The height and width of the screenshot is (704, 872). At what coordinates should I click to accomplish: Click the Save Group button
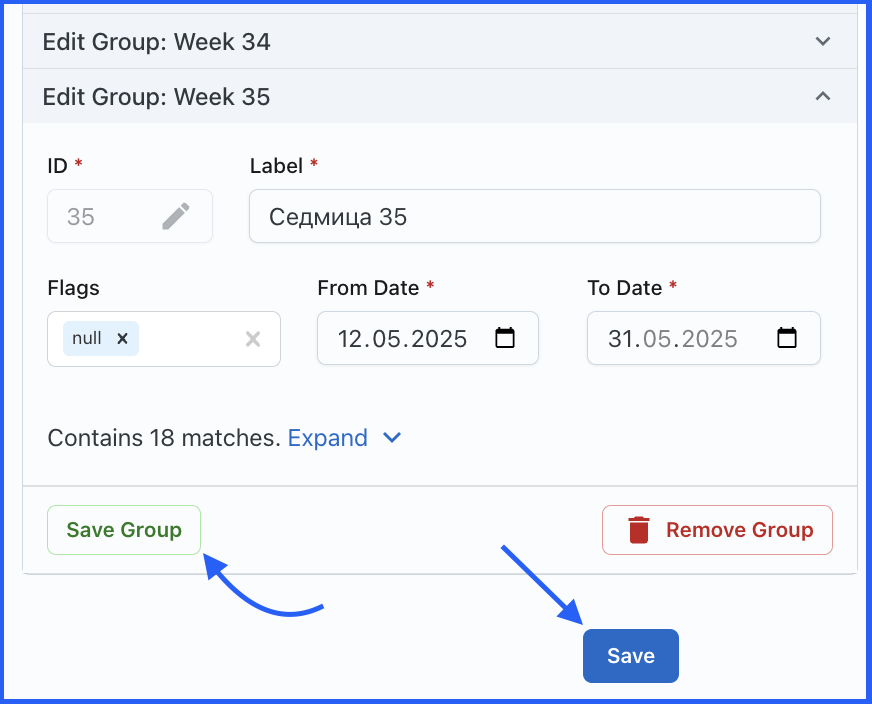[124, 530]
